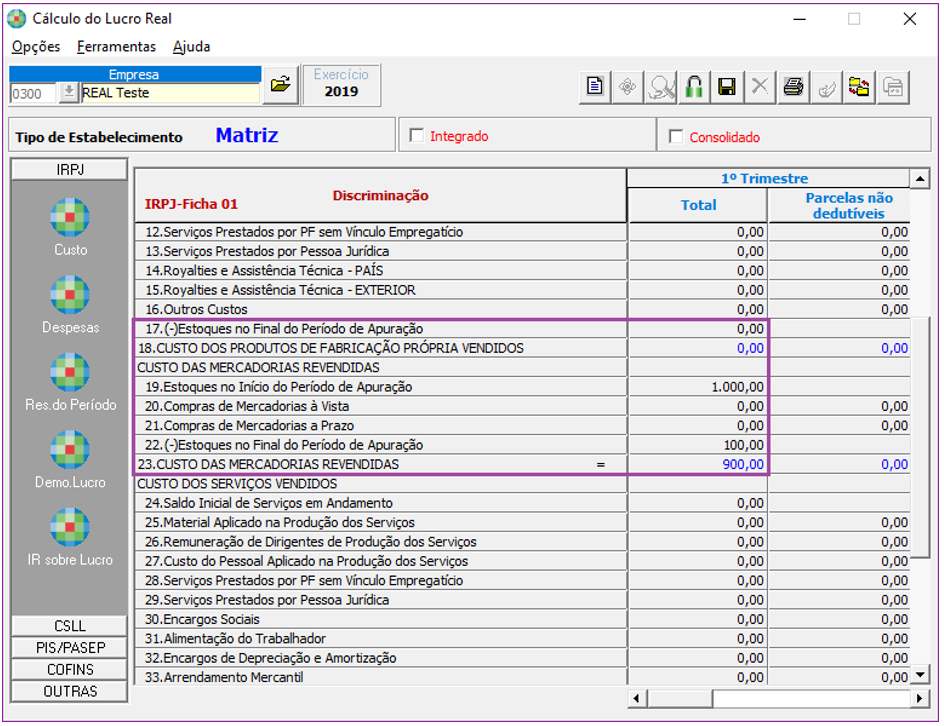Click row 30.Encargos Sociais
This screenshot has width=944, height=726.
380,619
